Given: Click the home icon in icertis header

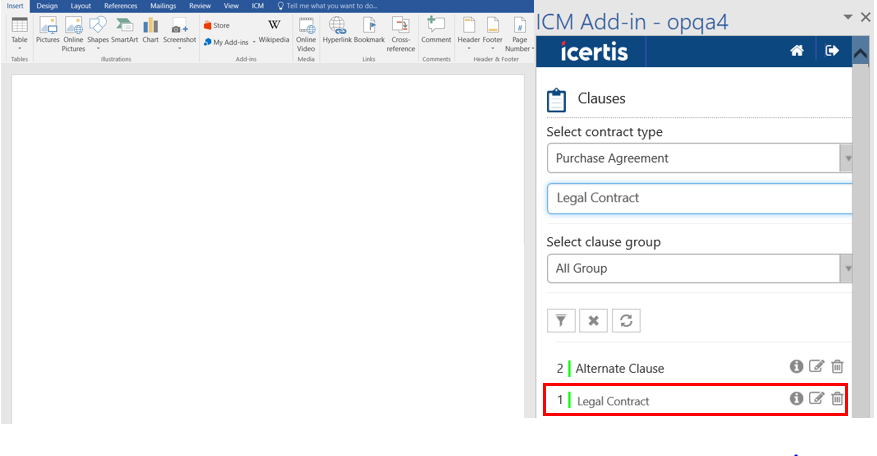Looking at the screenshot, I should (x=797, y=51).
